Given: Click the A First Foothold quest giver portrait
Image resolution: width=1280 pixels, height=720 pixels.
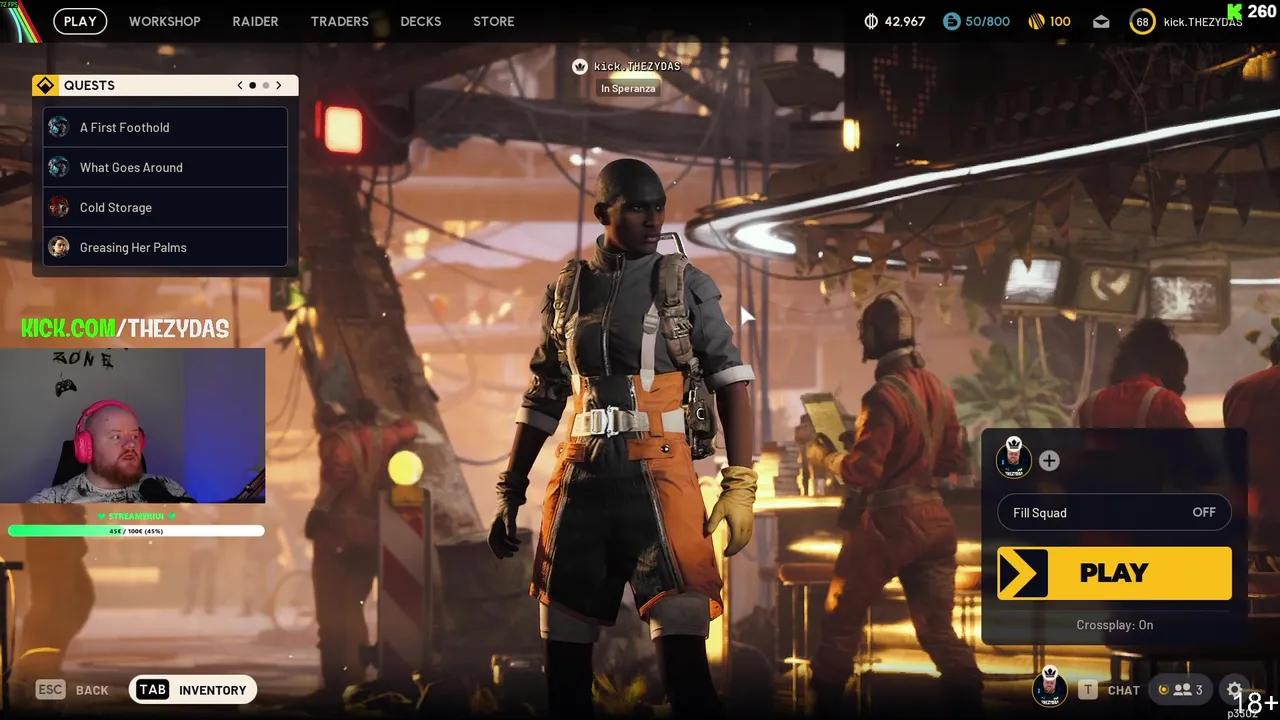Looking at the screenshot, I should coord(59,127).
